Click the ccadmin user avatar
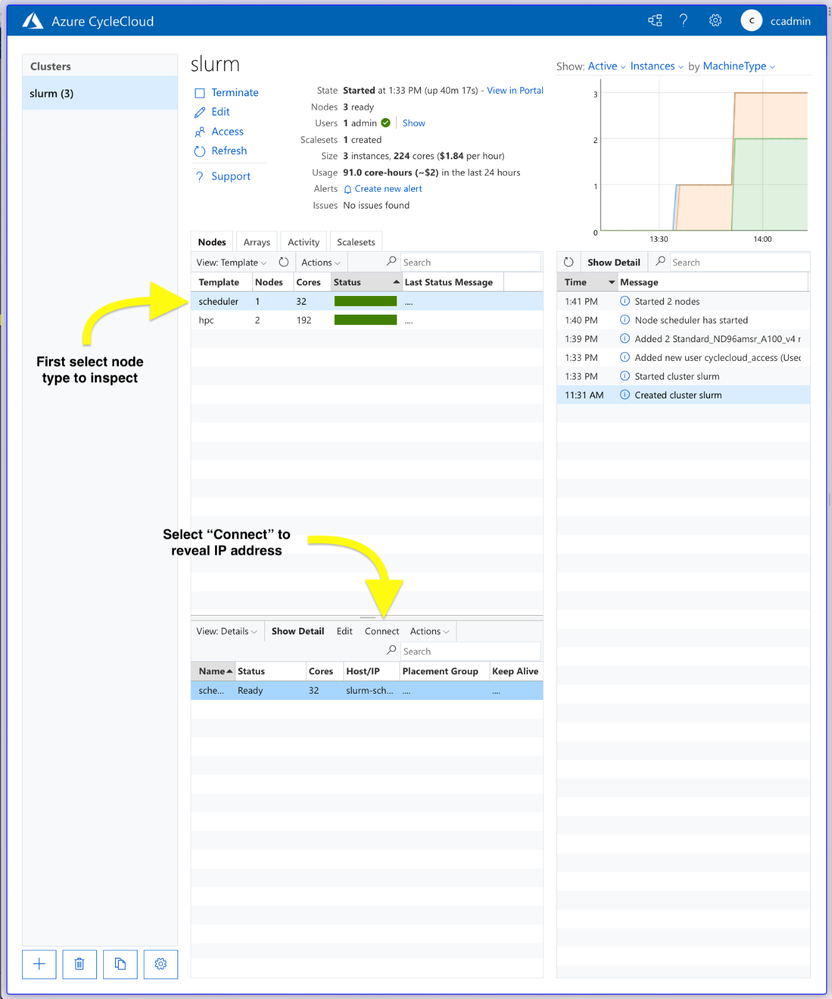 click(752, 20)
